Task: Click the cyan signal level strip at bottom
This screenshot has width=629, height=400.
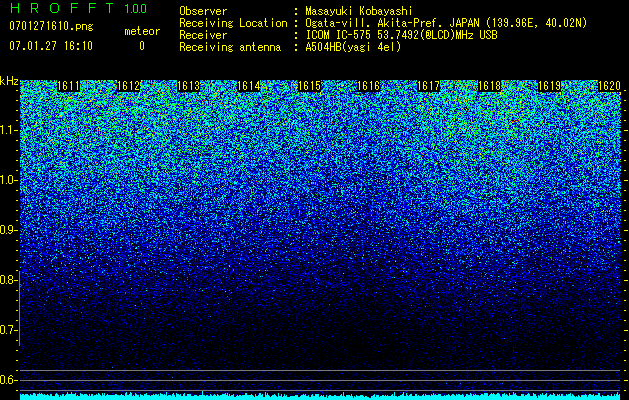Action: tap(321, 396)
